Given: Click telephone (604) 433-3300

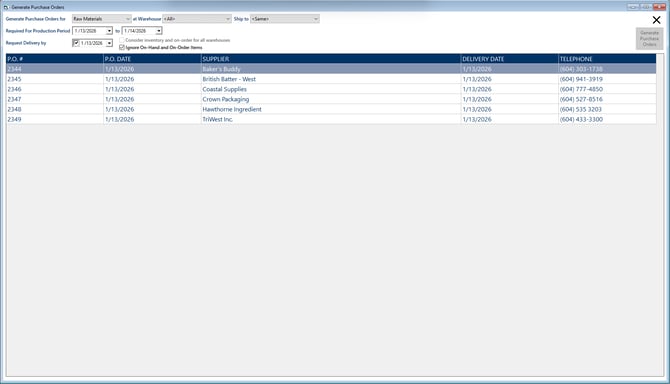Looking at the screenshot, I should [x=607, y=119].
